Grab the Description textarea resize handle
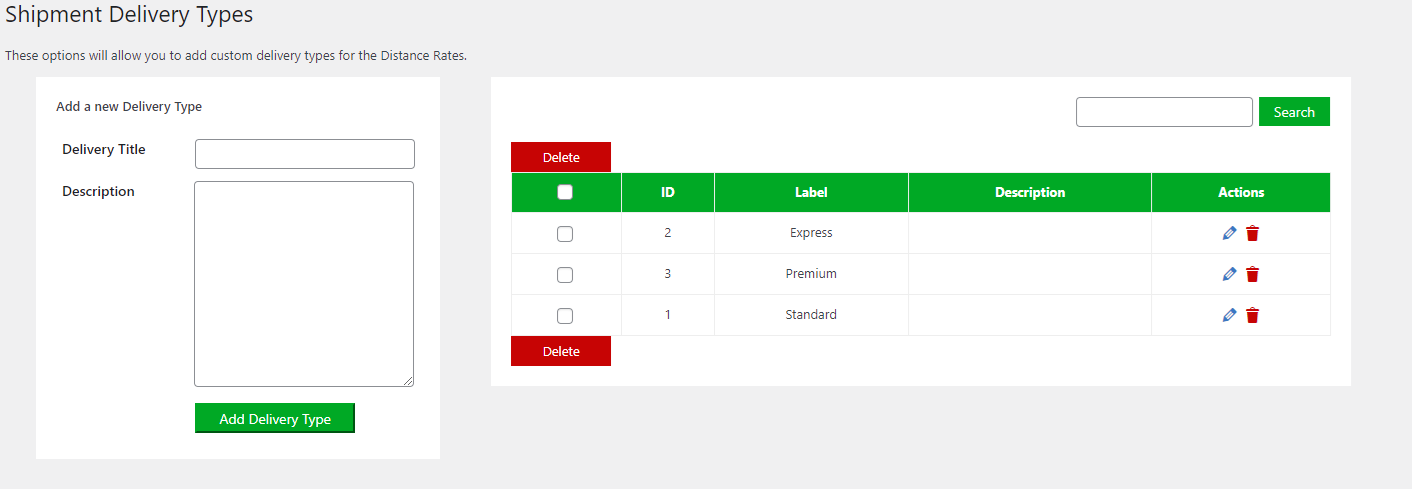Image resolution: width=1412 pixels, height=489 pixels. point(408,381)
